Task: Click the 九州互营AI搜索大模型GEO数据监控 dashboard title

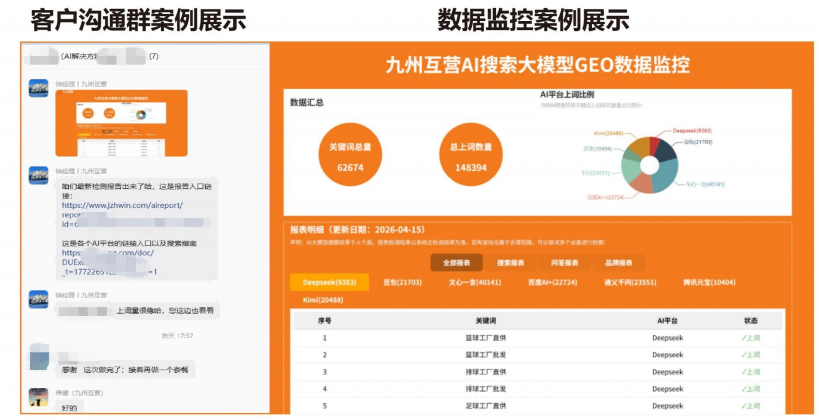Action: click(x=538, y=65)
